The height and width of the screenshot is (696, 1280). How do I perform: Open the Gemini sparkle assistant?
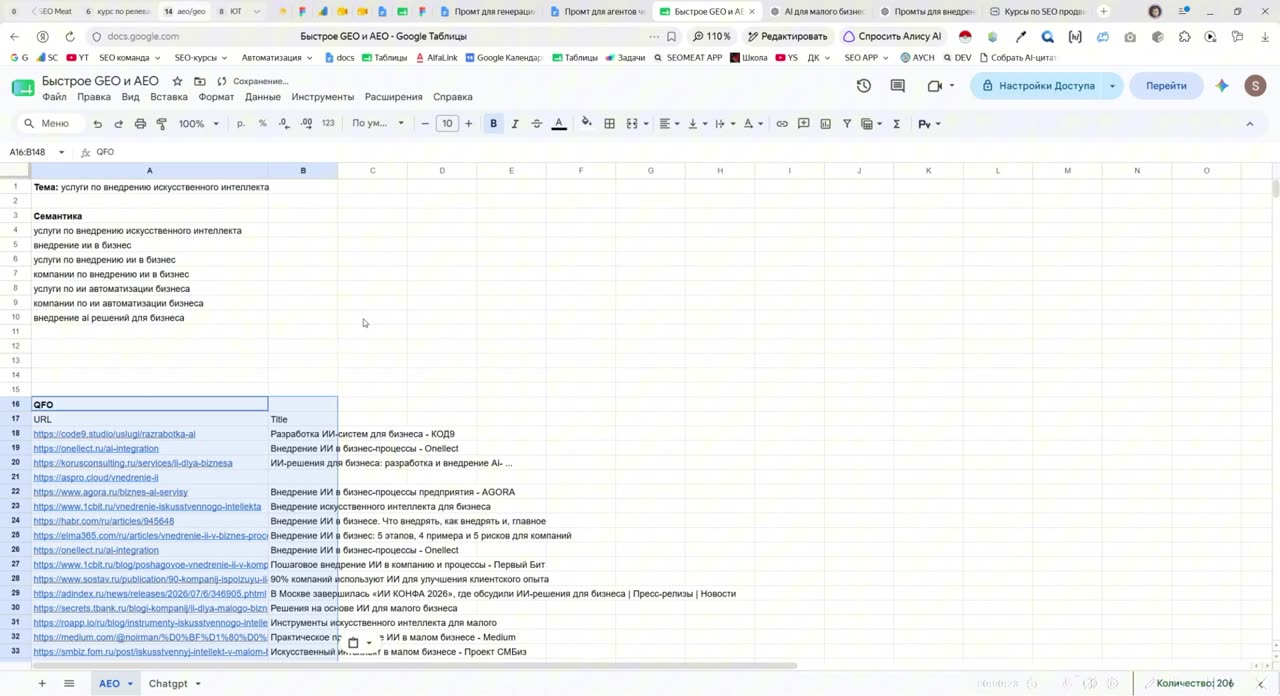coord(1222,86)
